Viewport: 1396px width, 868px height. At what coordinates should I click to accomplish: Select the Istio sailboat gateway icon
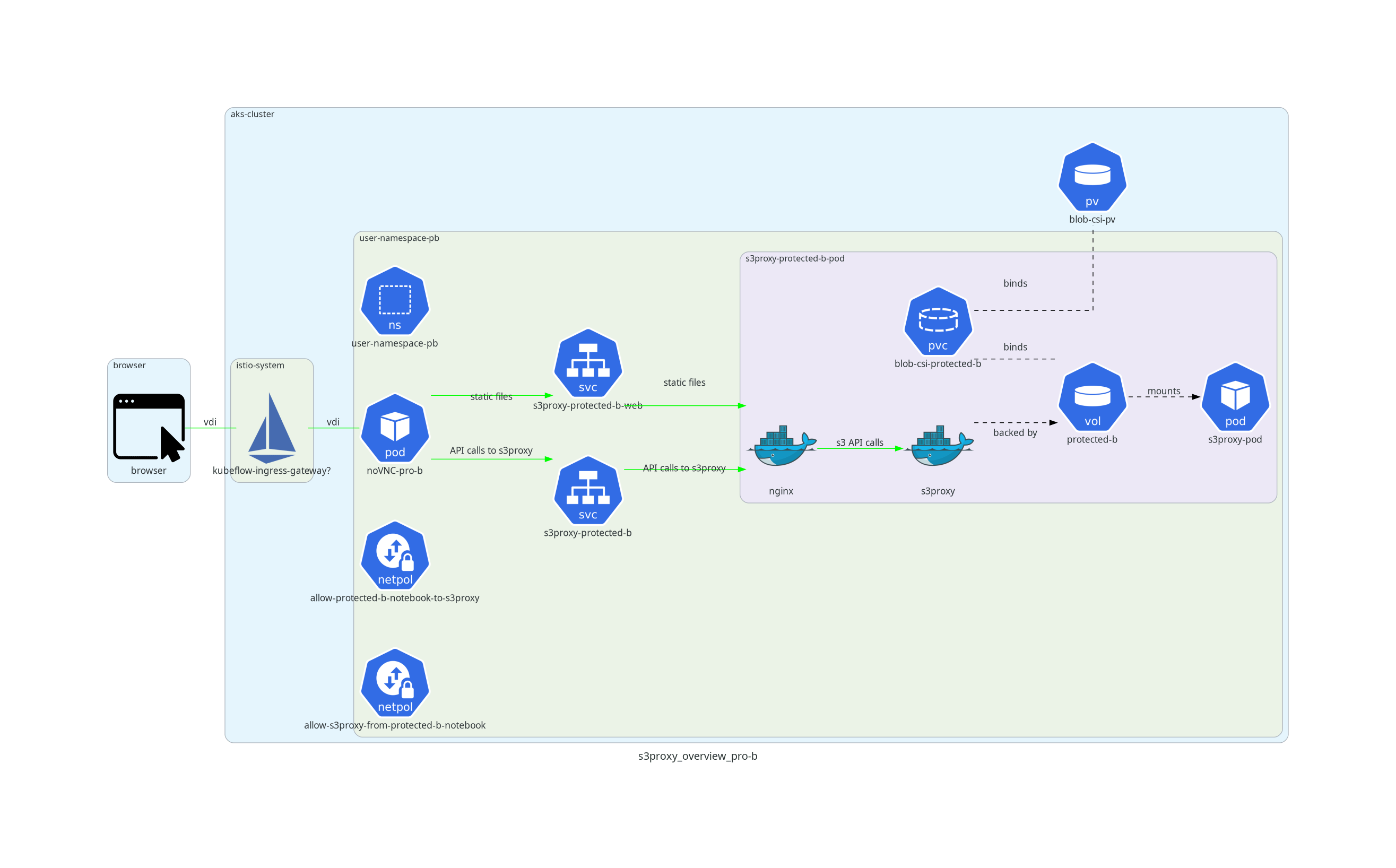coord(272,428)
